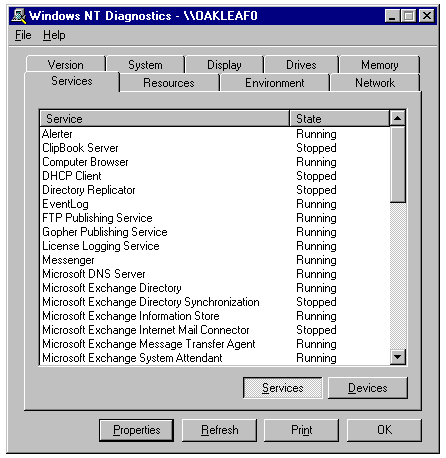This screenshot has width=446, height=458.
Task: Open the File menu
Action: 23,35
